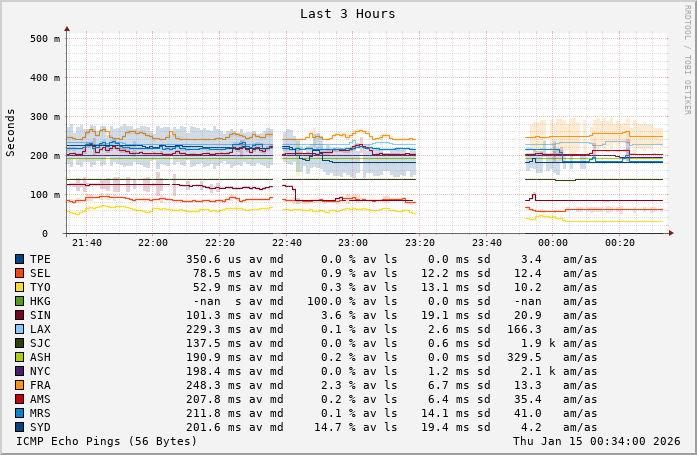Image resolution: width=697 pixels, height=455 pixels.
Task: Click the 500 m y-axis label
Action: [x=45, y=39]
